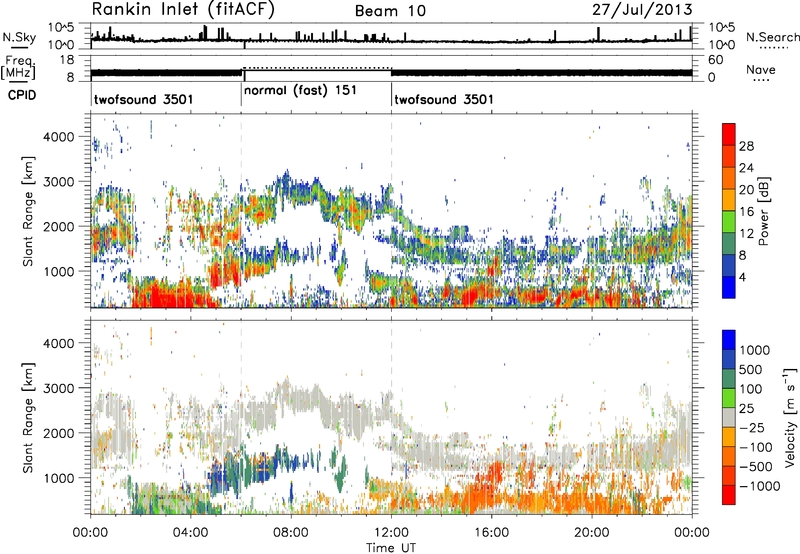This screenshot has height=554, width=800.
Task: Click the "12" value on Power color bar
Action: pyautogui.click(x=746, y=234)
